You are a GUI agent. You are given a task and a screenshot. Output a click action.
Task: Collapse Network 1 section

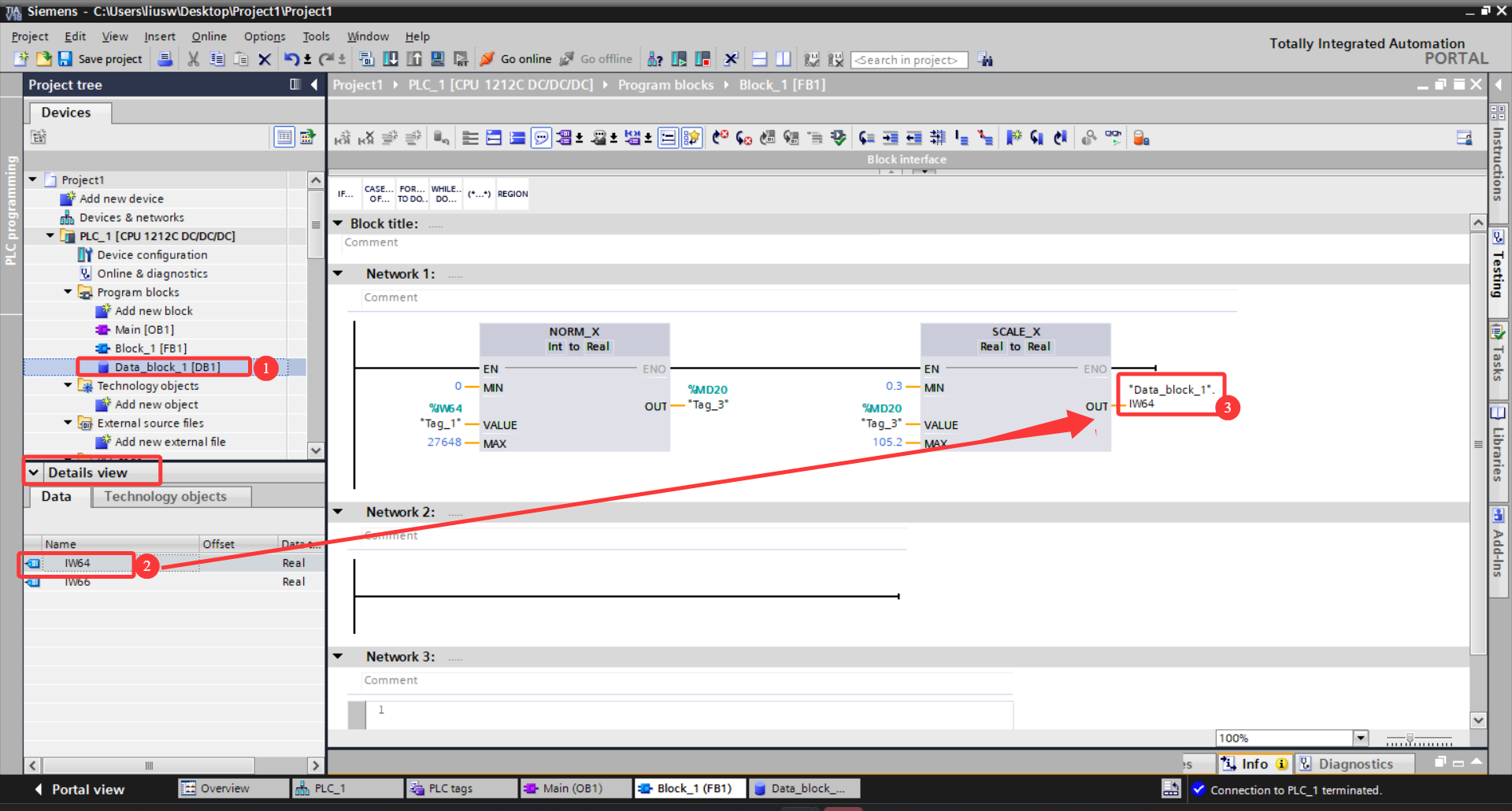click(338, 273)
